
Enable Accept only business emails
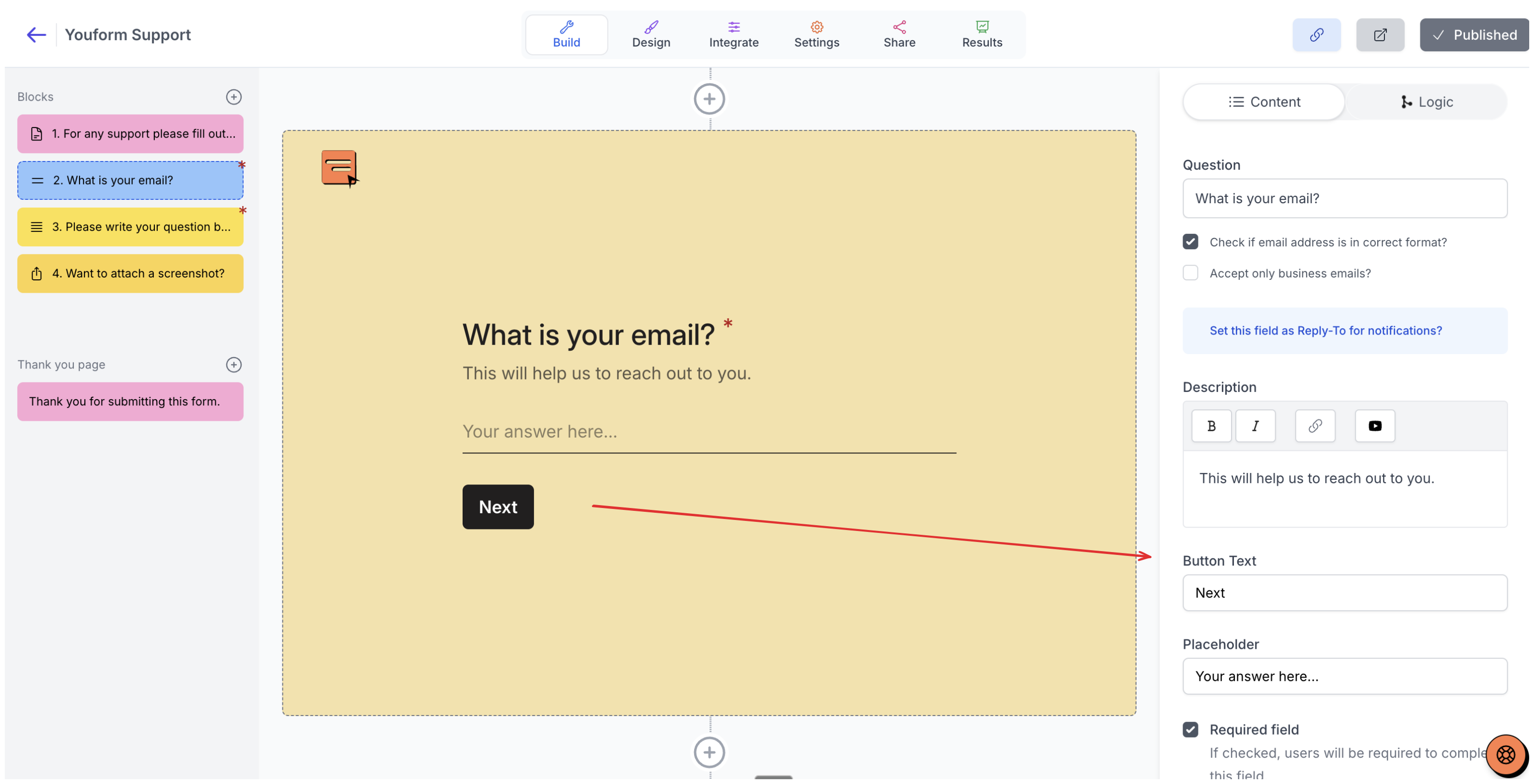coord(1190,273)
